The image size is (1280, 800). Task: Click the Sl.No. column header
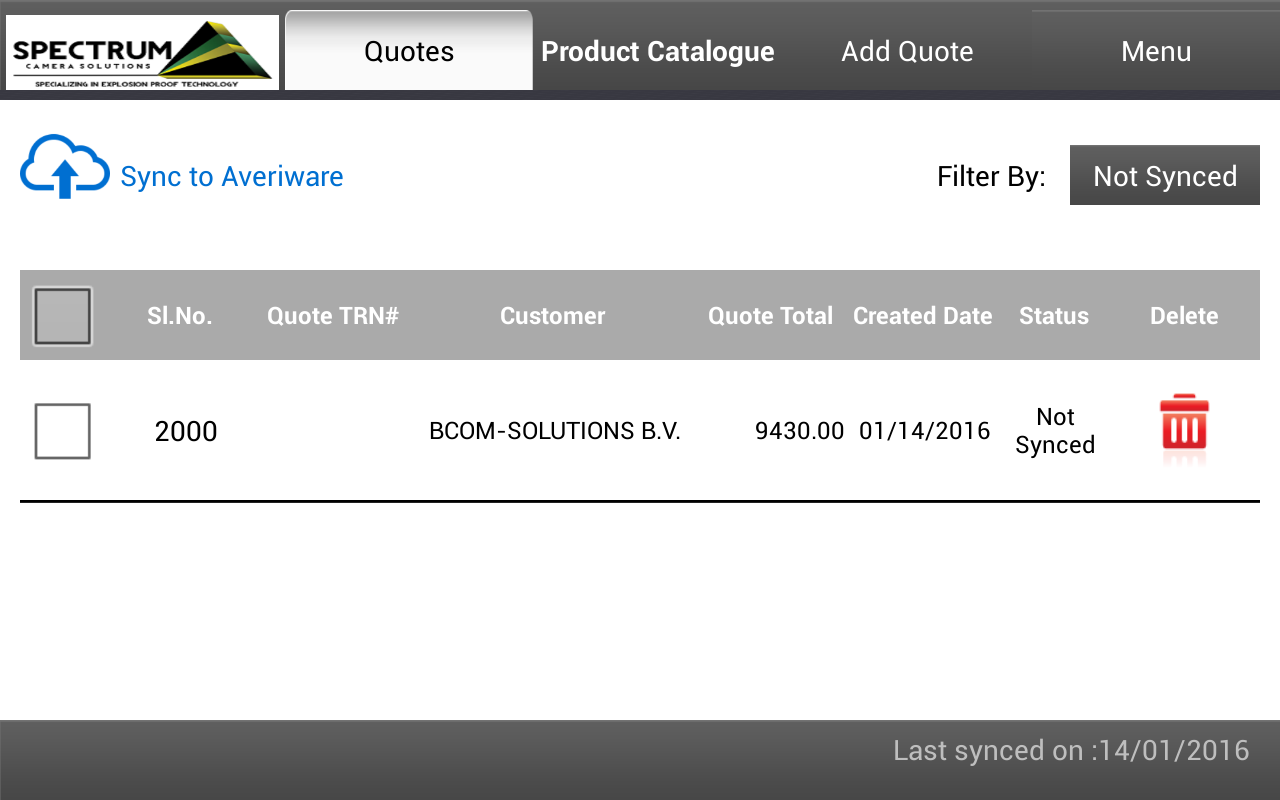coord(180,316)
